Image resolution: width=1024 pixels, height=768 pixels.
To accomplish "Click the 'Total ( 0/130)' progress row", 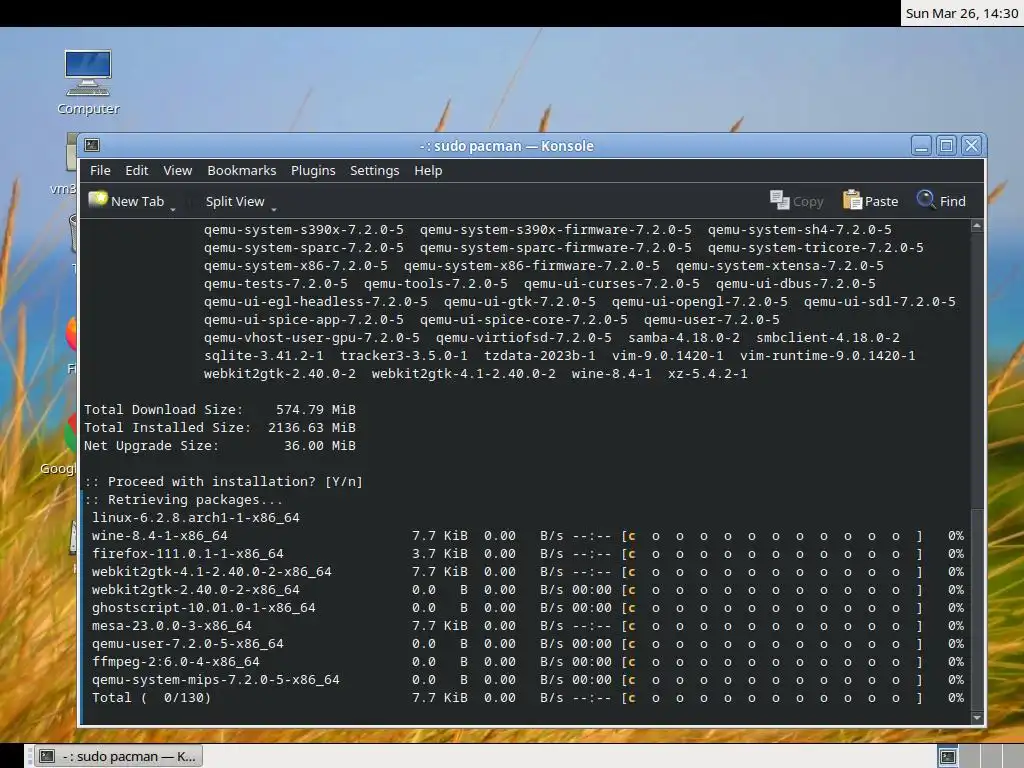I will (528, 697).
